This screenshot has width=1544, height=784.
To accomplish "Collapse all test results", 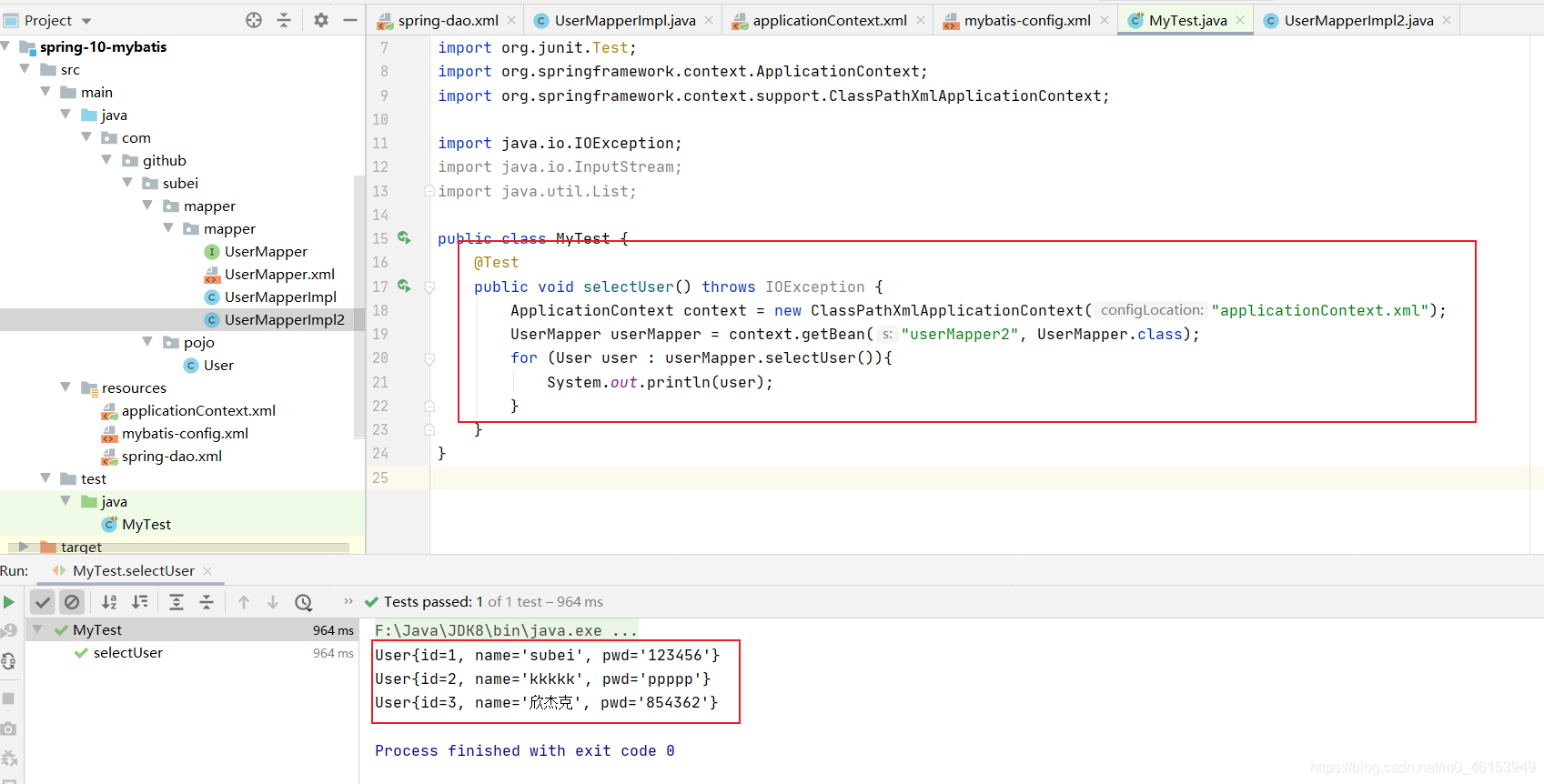I will coord(207,602).
